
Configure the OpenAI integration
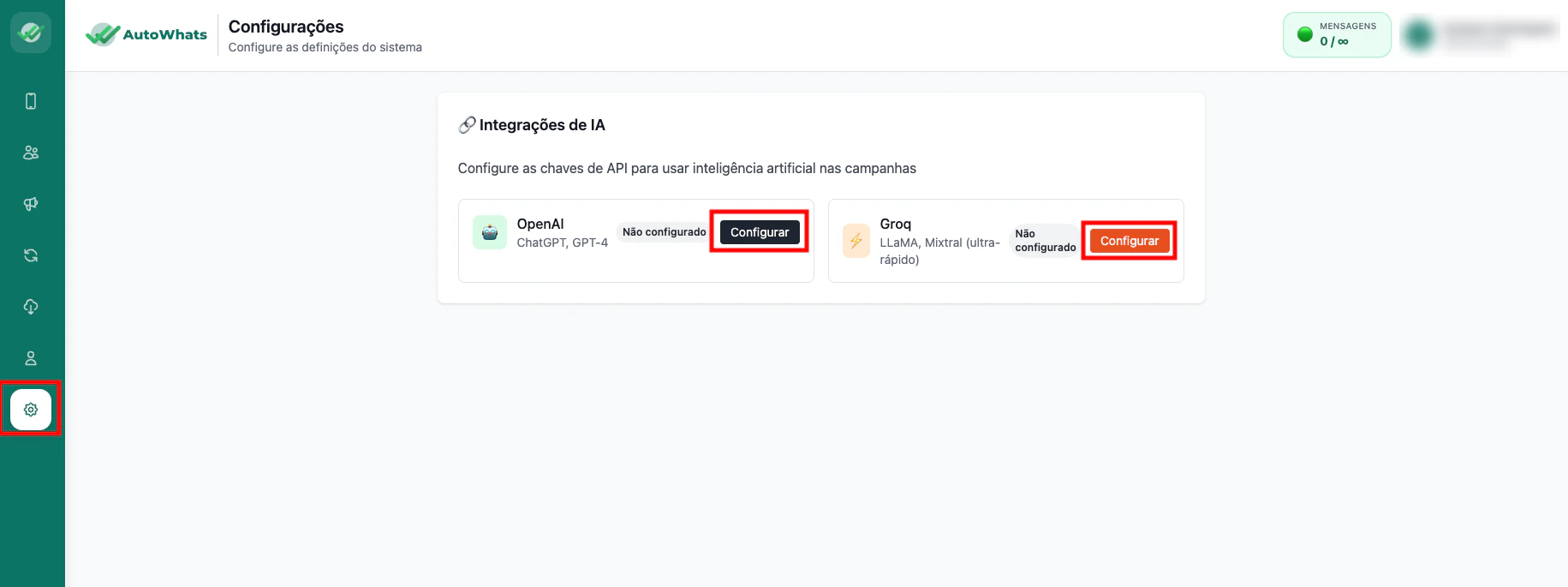pos(760,232)
